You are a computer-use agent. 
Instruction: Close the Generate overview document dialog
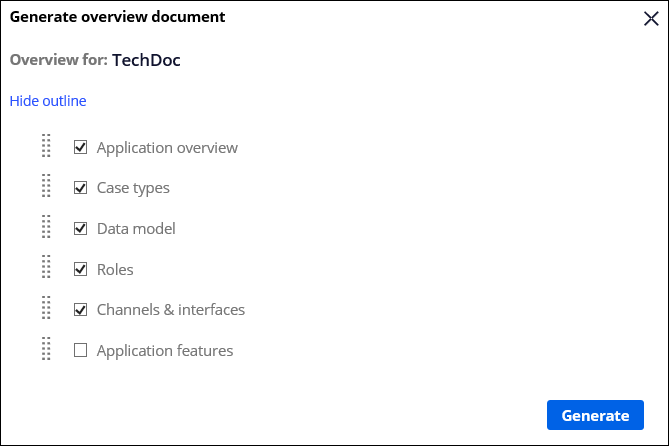(650, 18)
